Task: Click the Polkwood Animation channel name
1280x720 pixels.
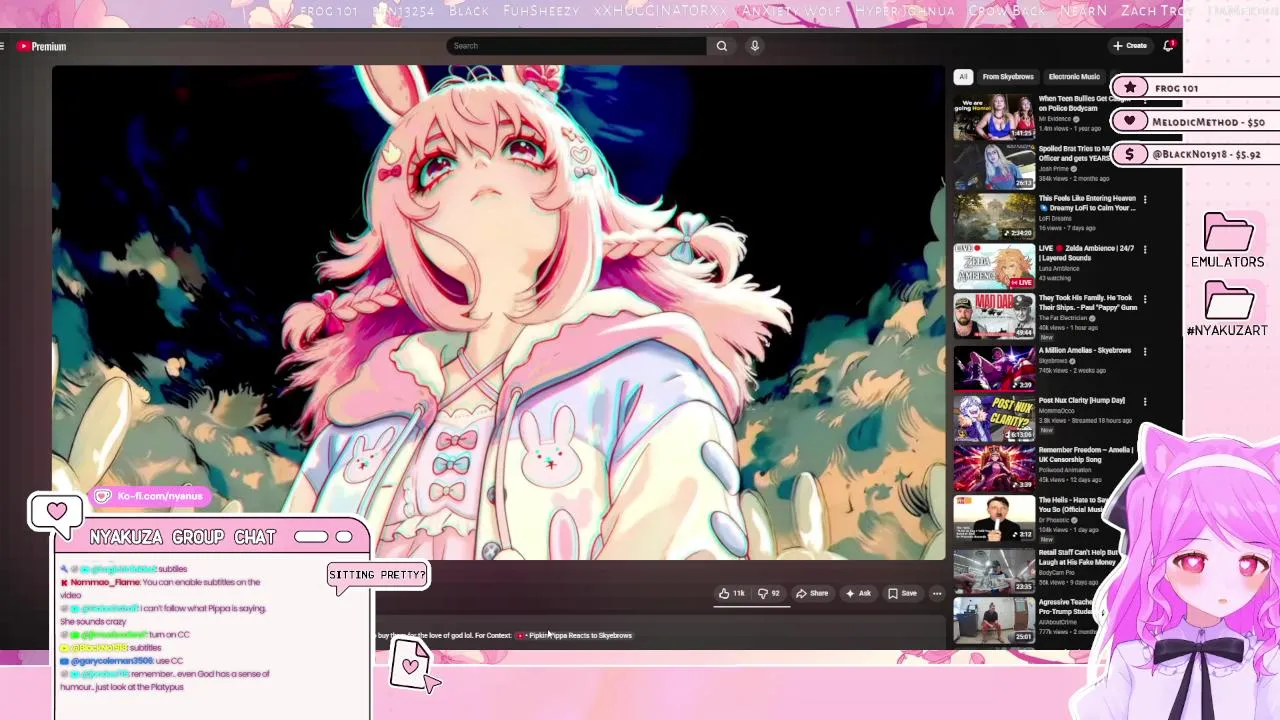Action: click(1066, 469)
